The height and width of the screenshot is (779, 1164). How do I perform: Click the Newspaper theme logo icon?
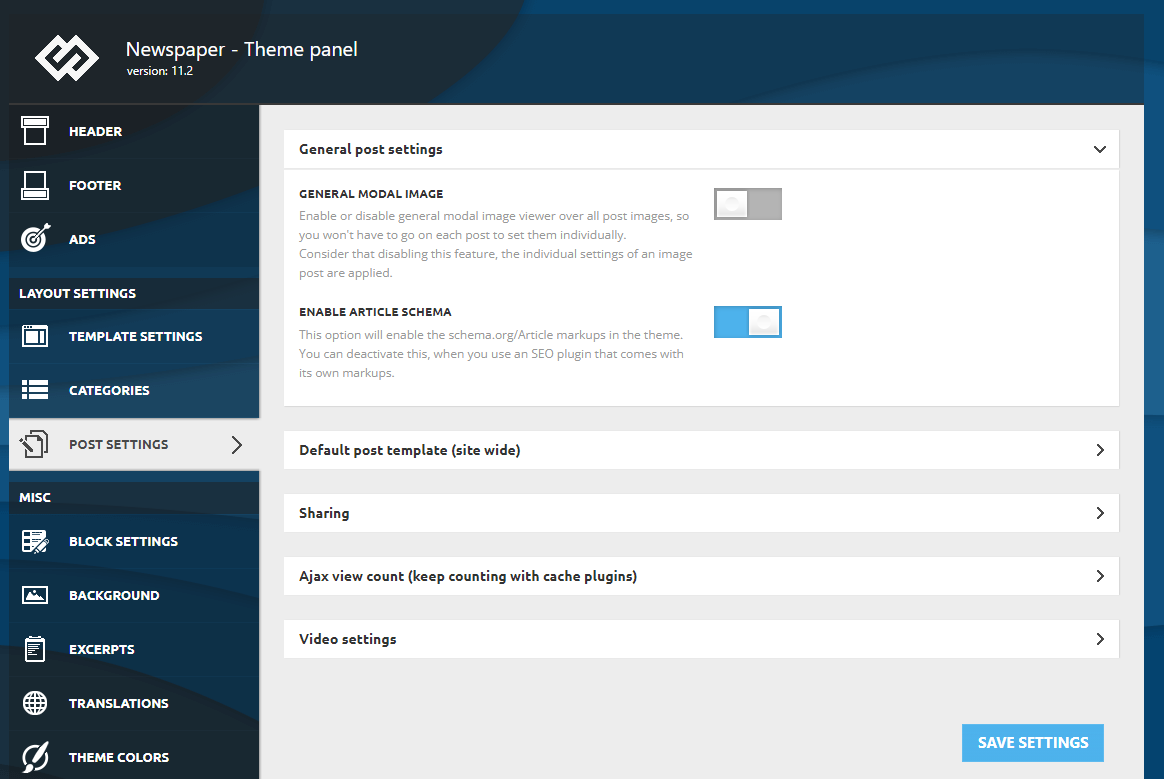(67, 57)
